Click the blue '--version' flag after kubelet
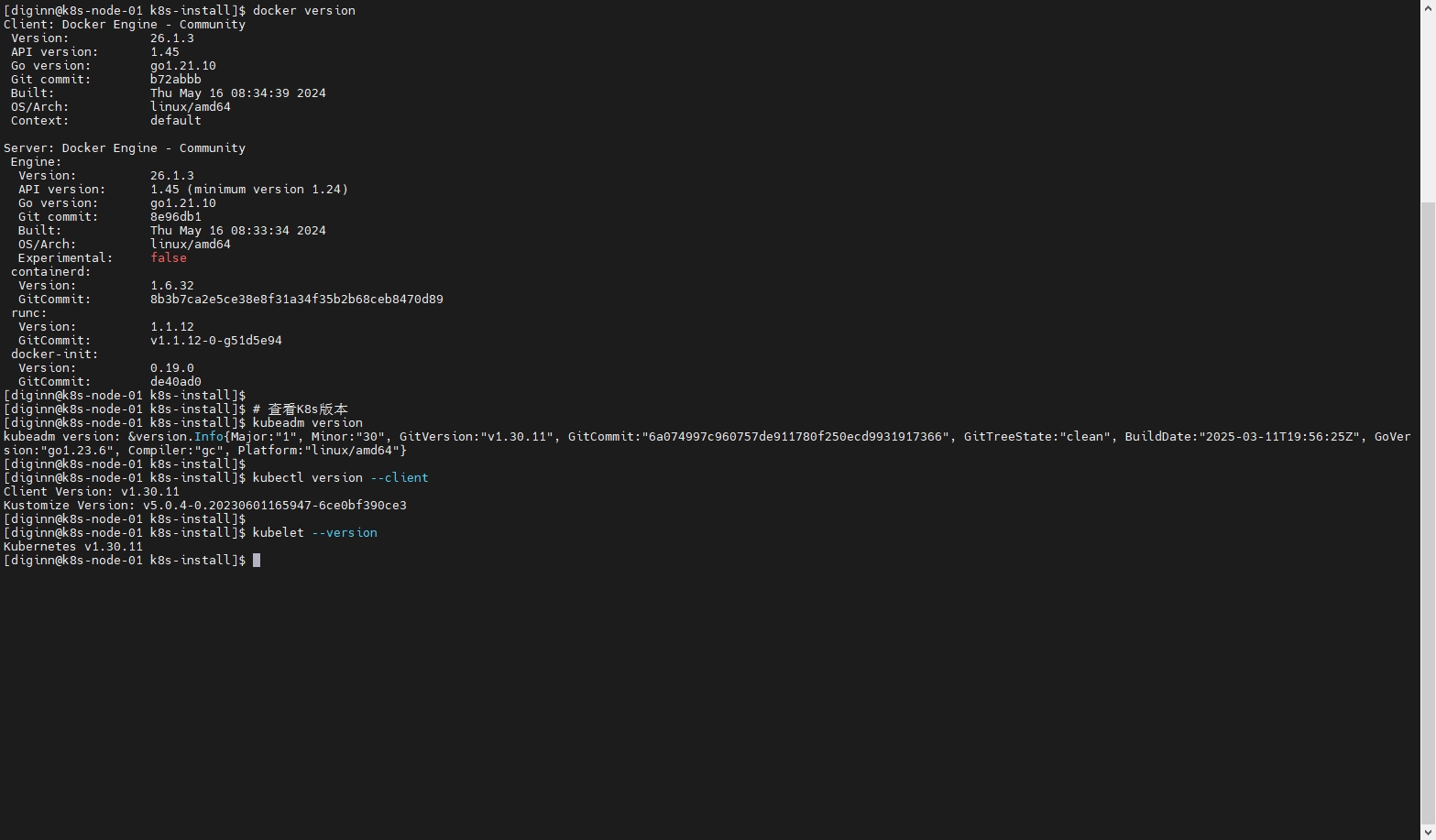Screen dimensions: 1436x840 tap(345, 532)
